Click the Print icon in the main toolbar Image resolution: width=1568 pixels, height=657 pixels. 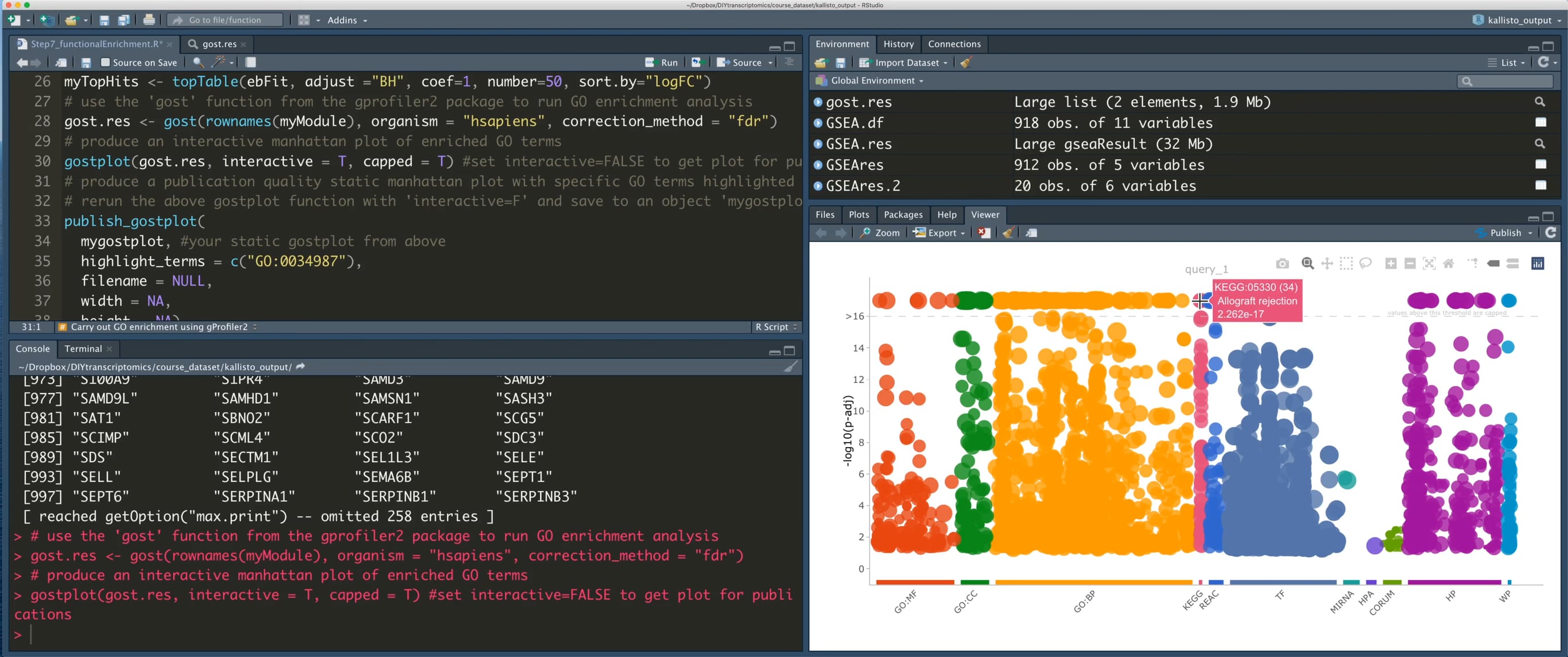tap(149, 20)
